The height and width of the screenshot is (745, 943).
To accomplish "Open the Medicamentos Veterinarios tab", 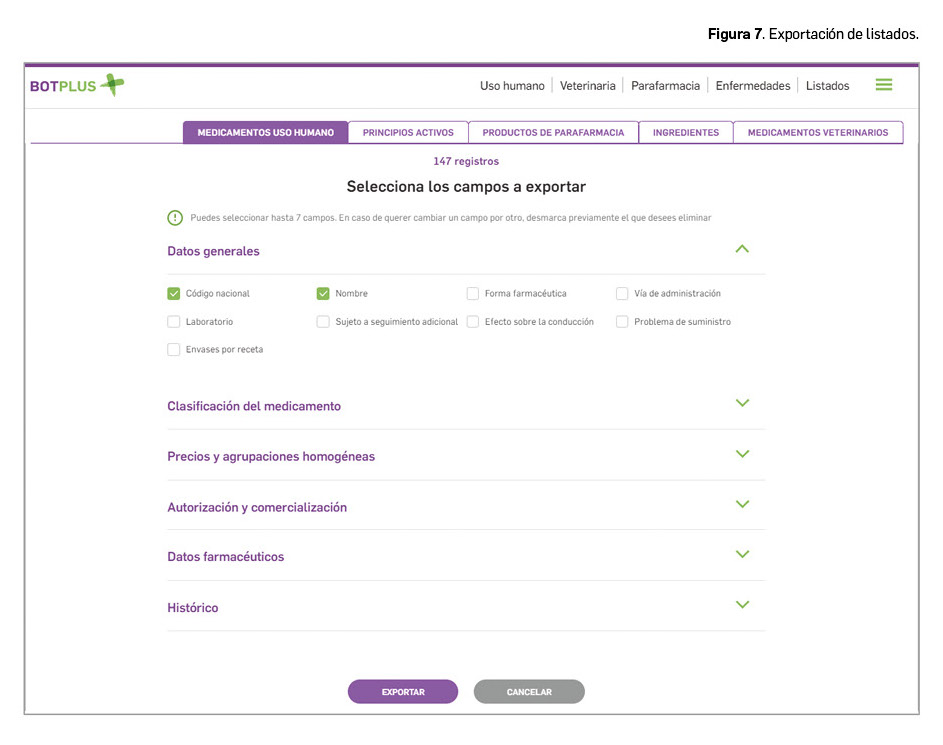I will (817, 133).
